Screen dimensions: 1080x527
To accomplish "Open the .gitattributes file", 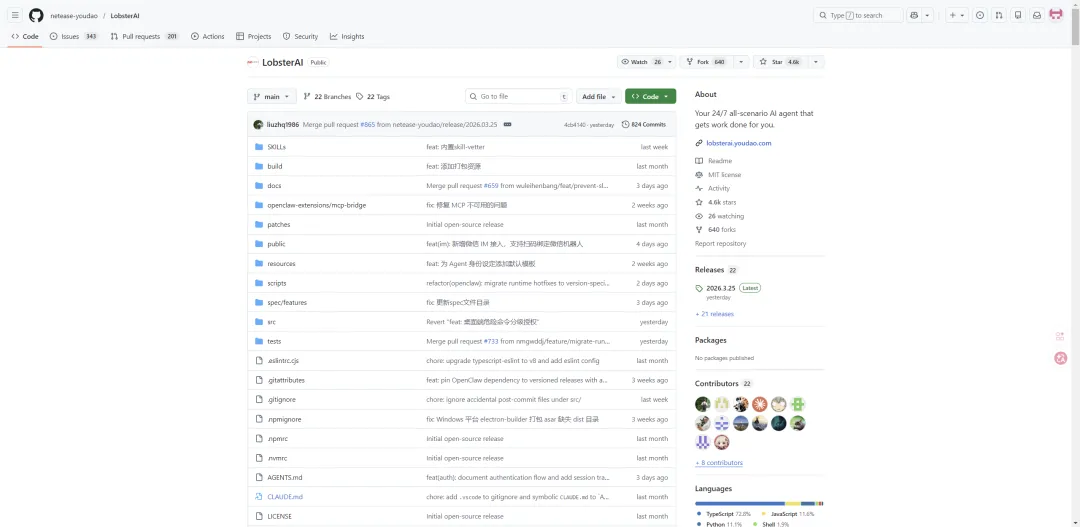I will [x=286, y=380].
